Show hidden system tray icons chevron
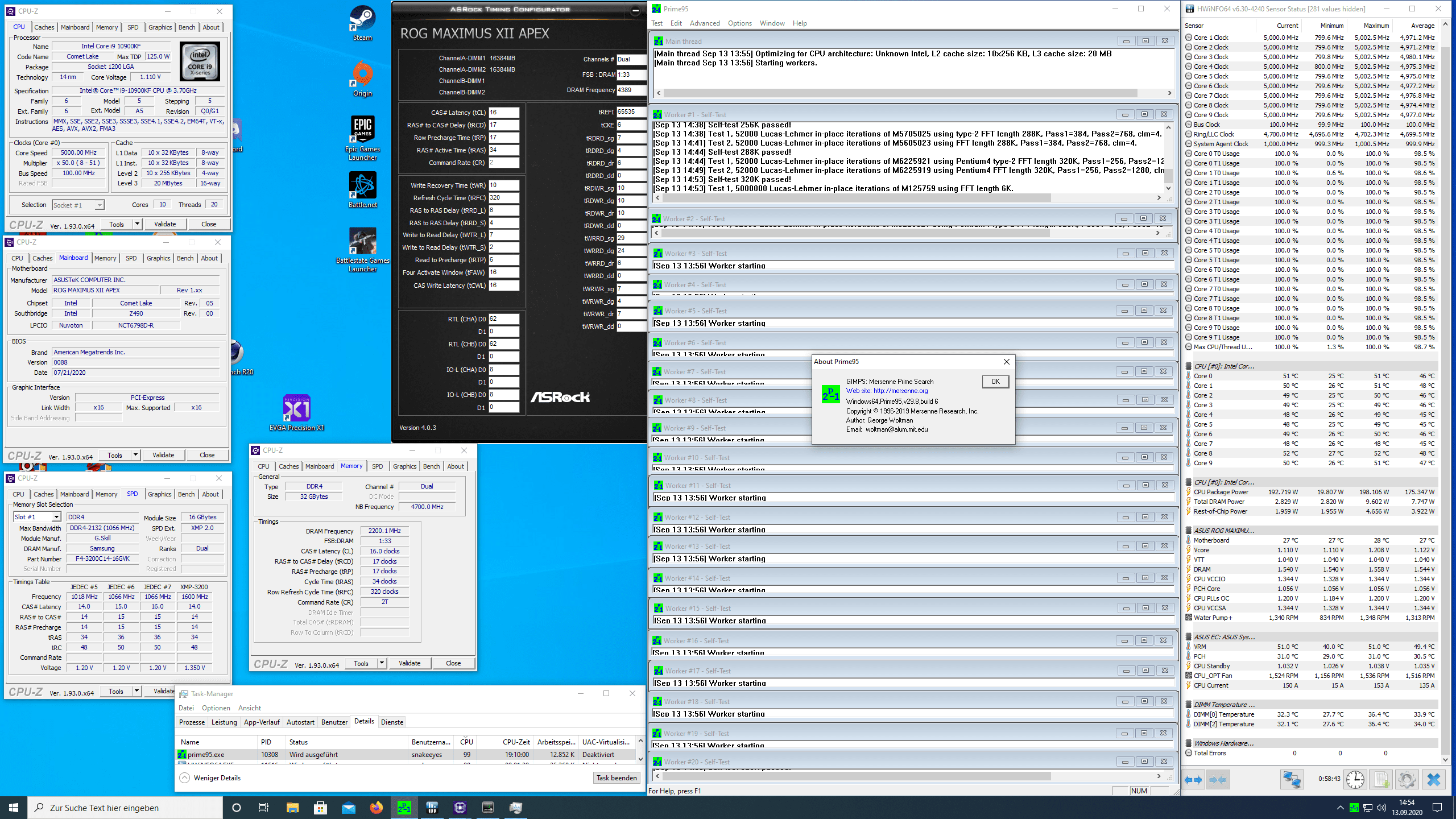1456x819 pixels. (1340, 808)
